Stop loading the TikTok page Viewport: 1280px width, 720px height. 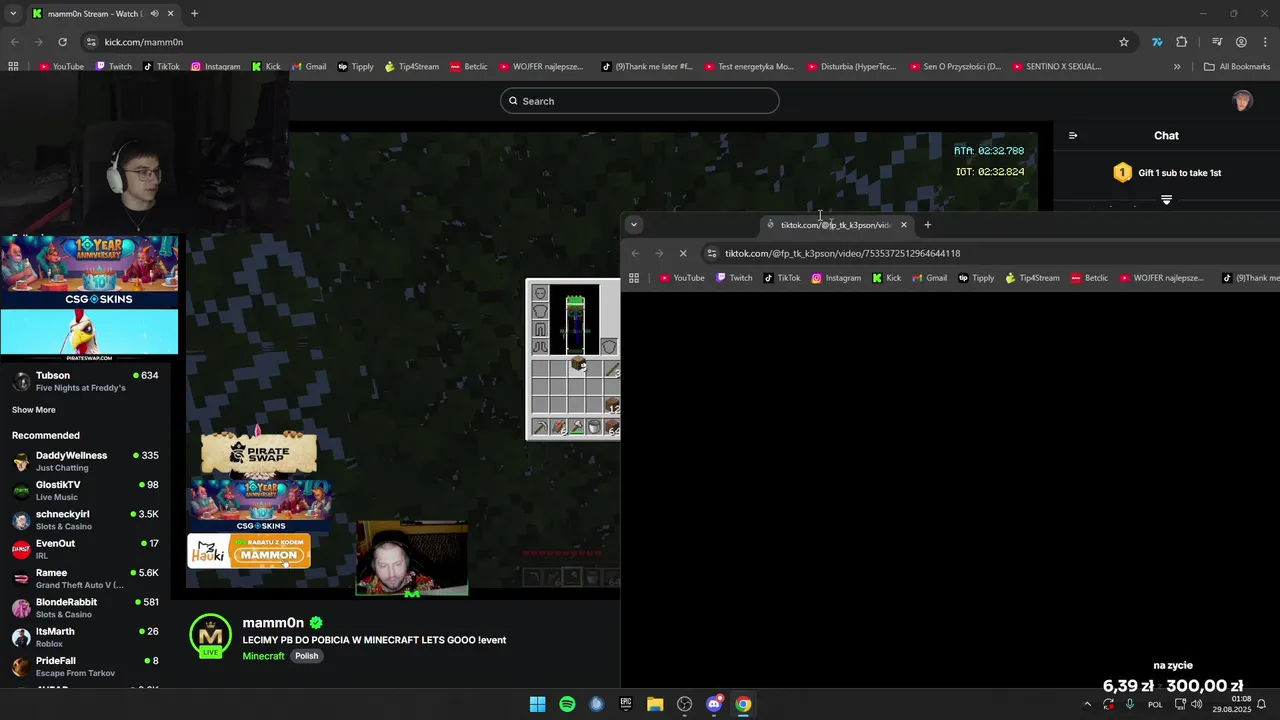683,253
